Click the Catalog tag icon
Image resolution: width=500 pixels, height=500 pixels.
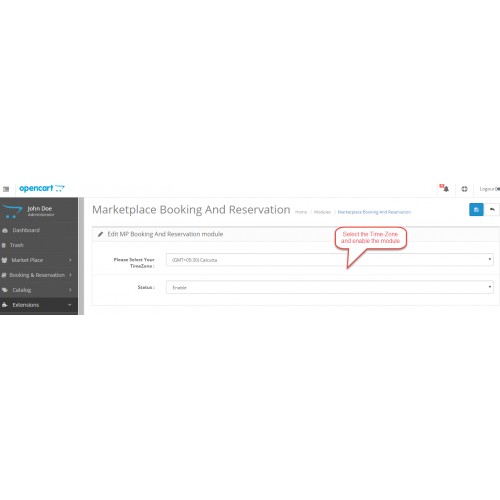5,290
